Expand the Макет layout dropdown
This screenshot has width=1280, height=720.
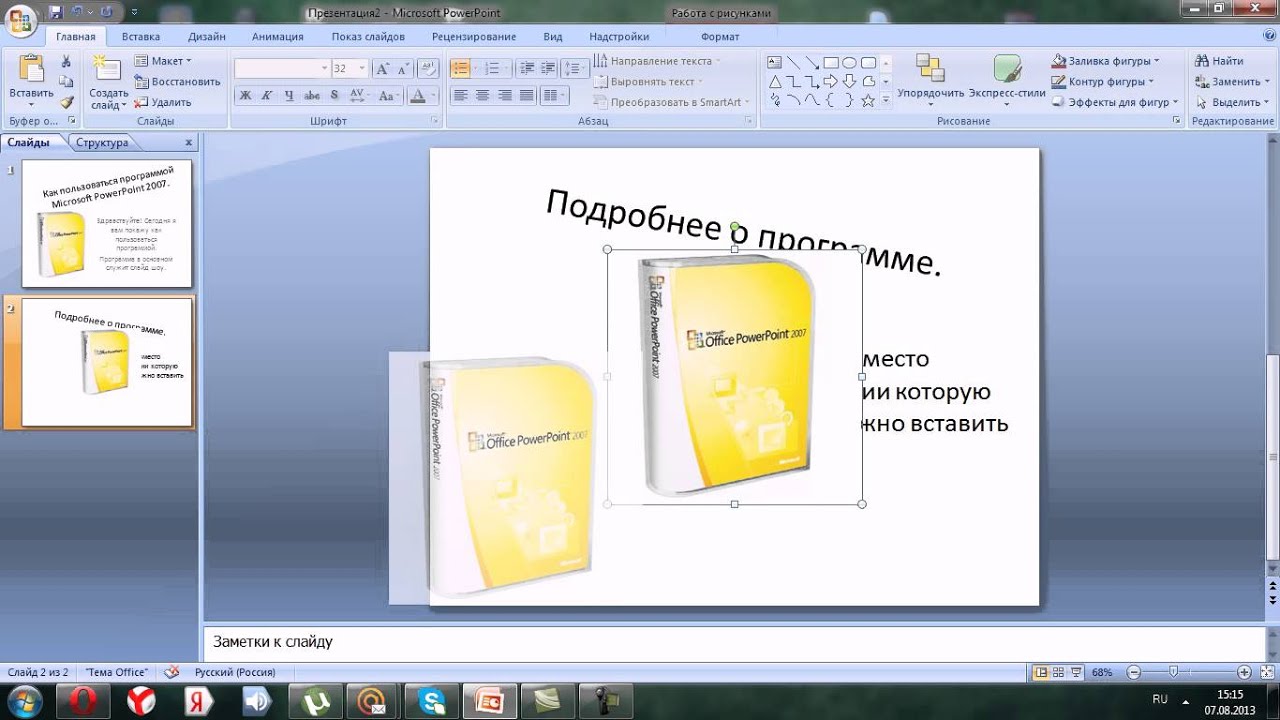(x=162, y=61)
